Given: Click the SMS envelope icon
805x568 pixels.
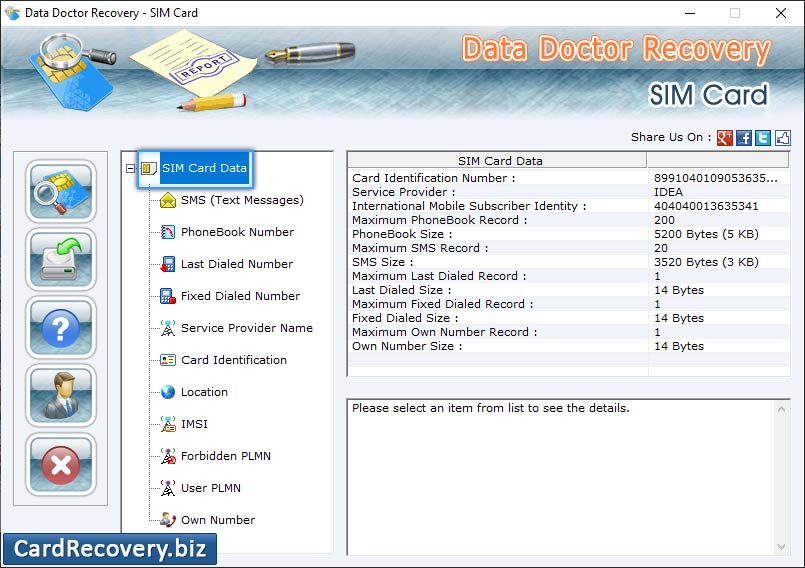Looking at the screenshot, I should pyautogui.click(x=168, y=200).
